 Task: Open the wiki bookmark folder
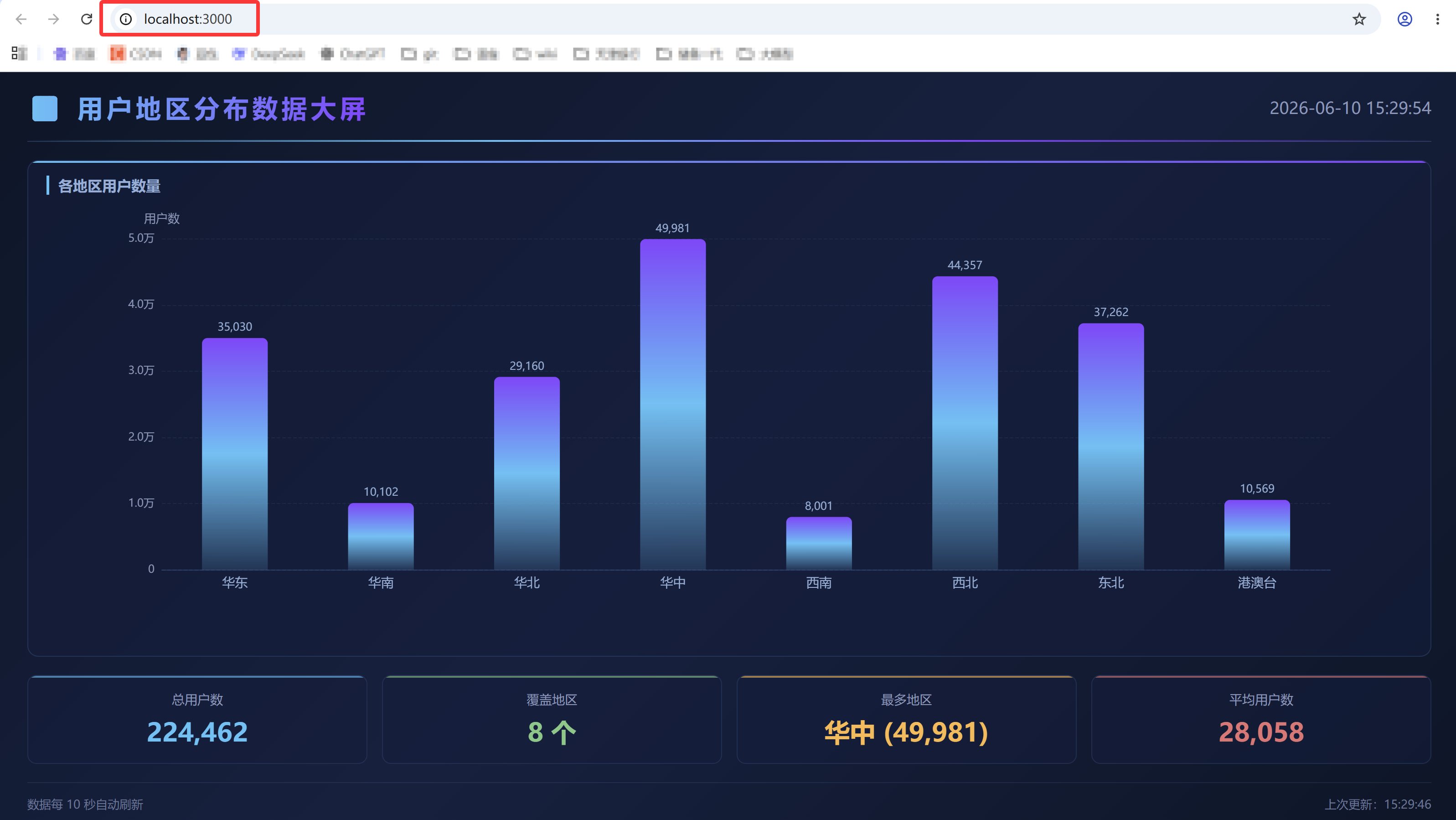pyautogui.click(x=535, y=54)
